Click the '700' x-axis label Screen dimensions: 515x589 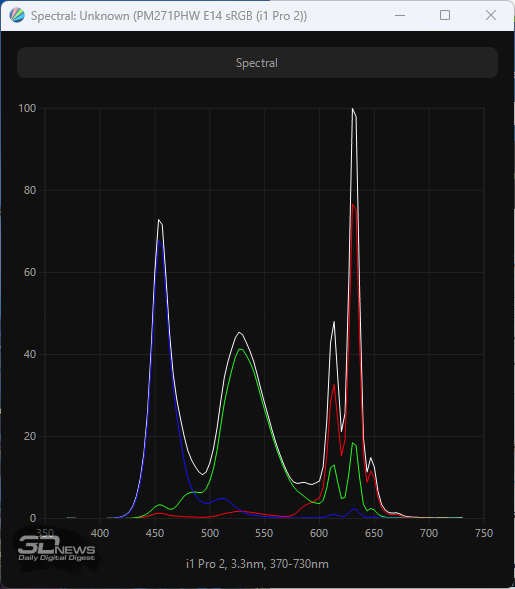429,533
